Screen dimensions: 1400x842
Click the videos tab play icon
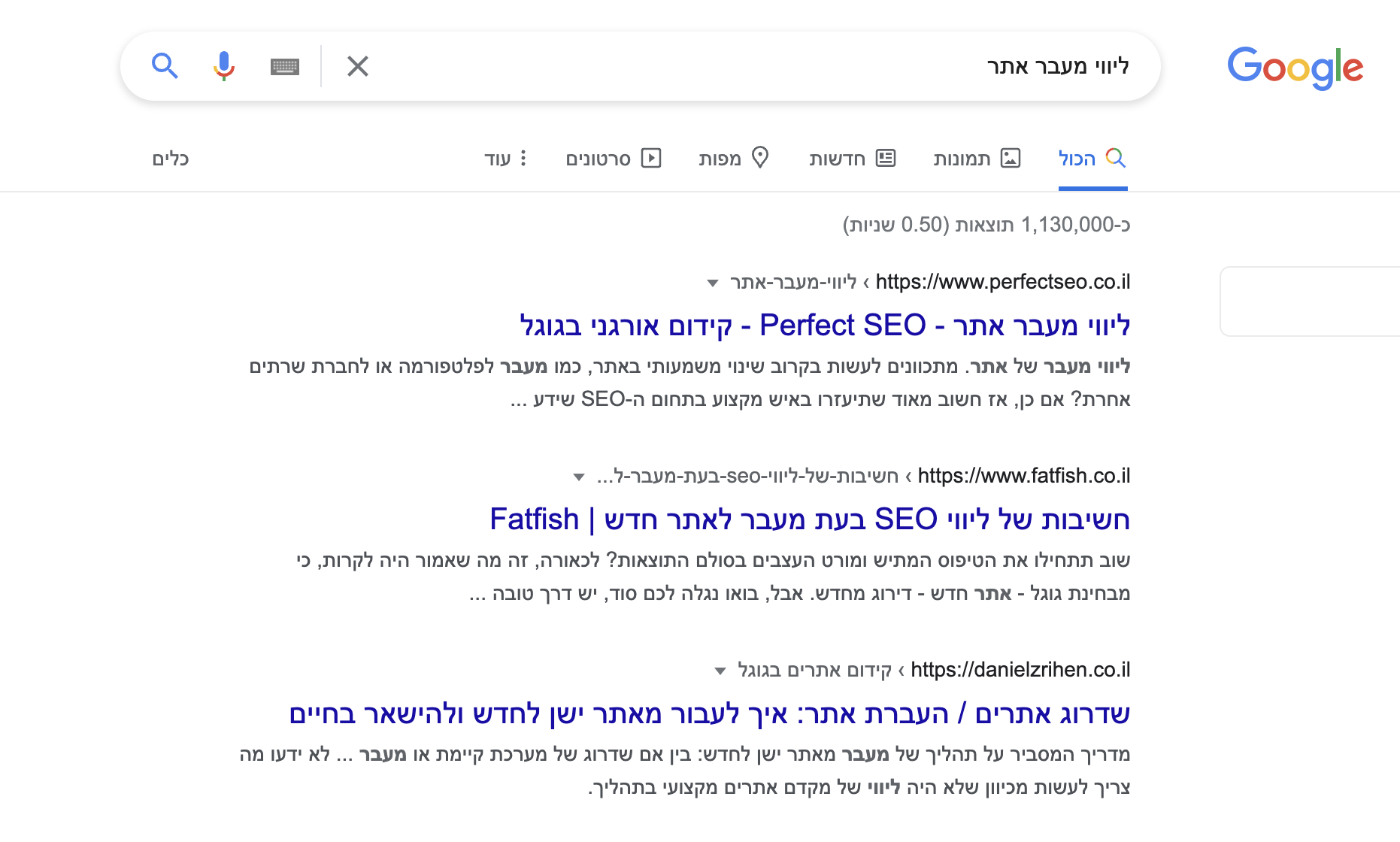(651, 158)
